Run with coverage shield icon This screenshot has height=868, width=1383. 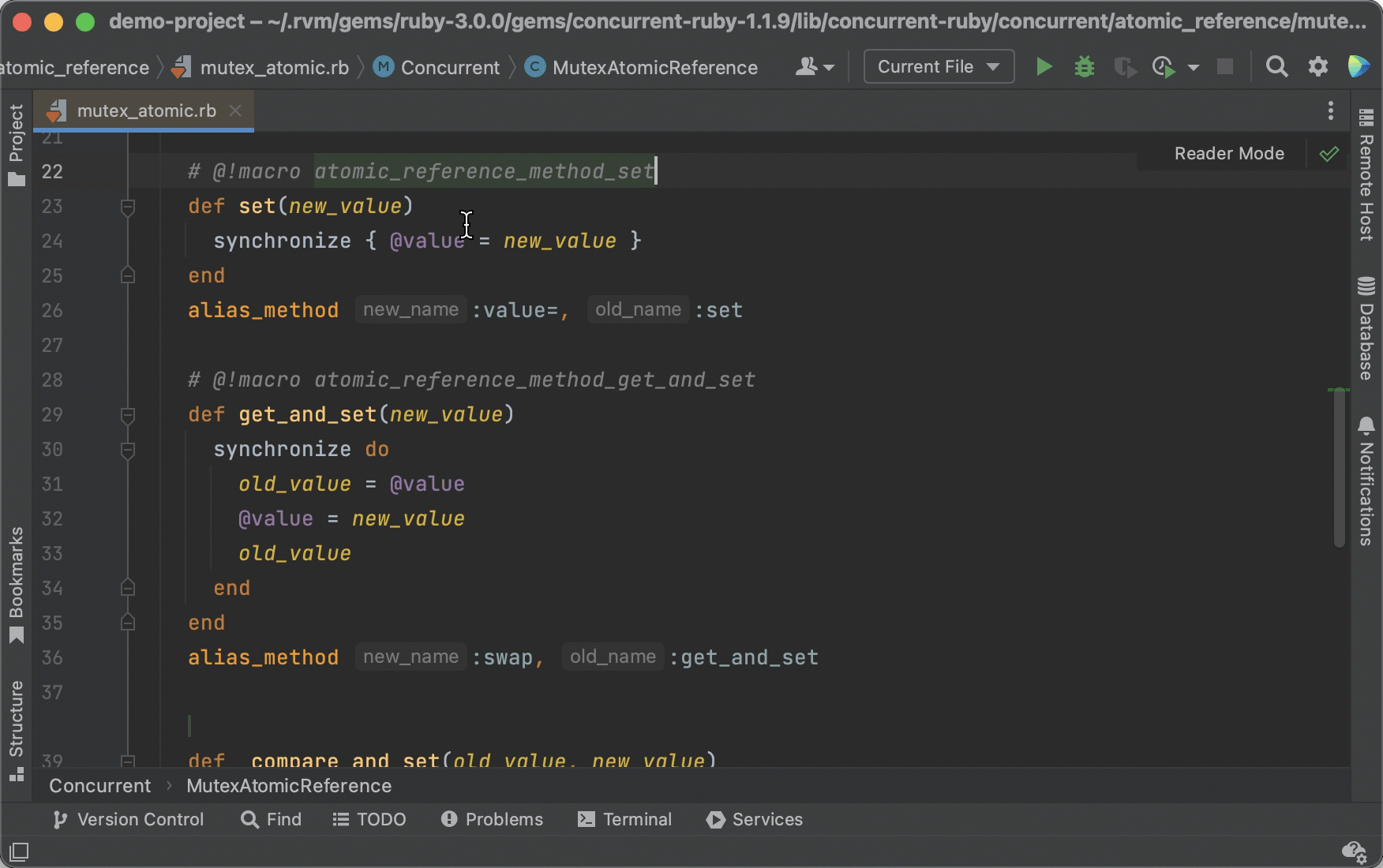coord(1125,67)
